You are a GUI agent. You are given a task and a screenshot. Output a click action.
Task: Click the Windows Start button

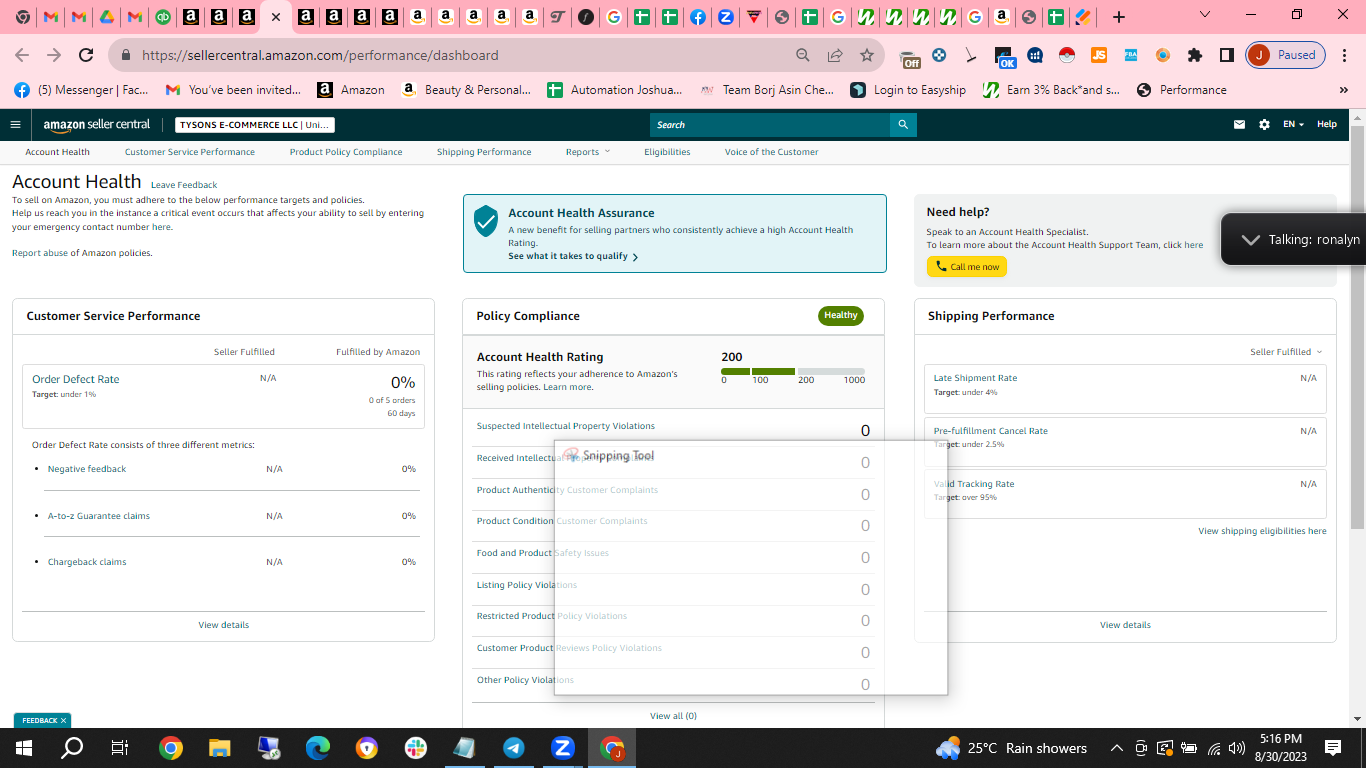point(23,748)
